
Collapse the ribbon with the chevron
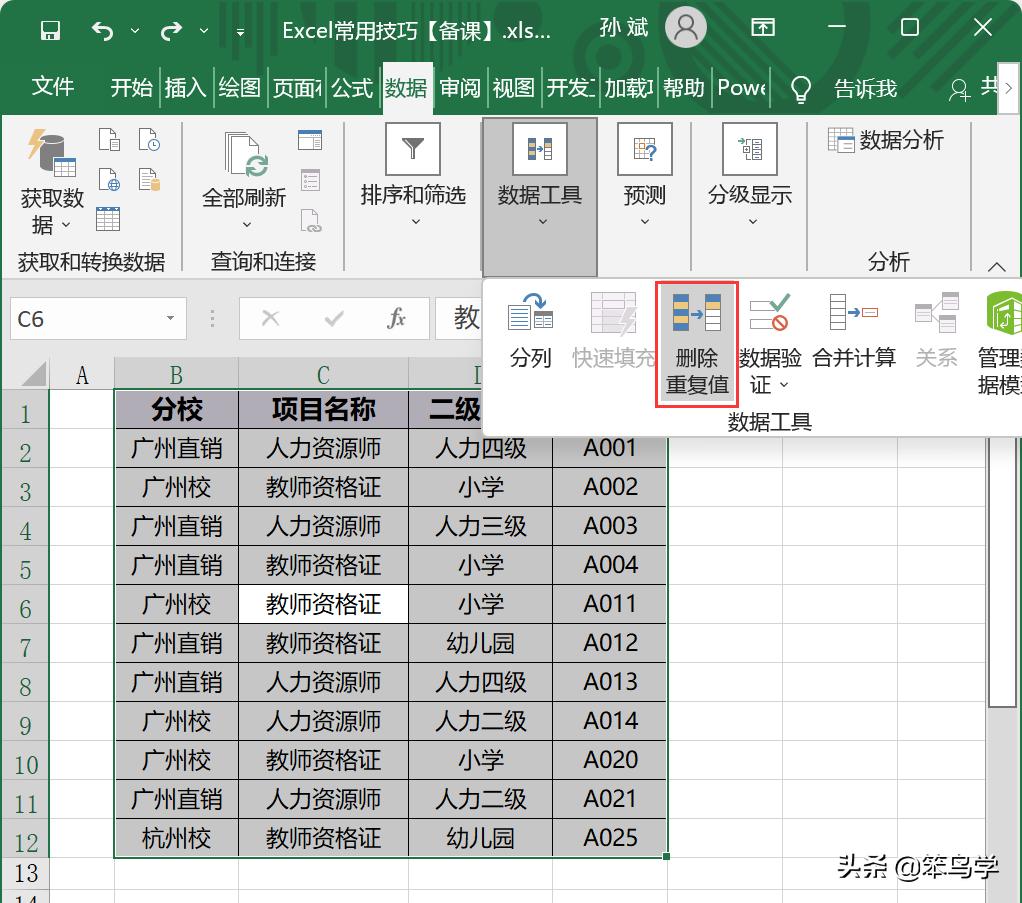[x=997, y=267]
